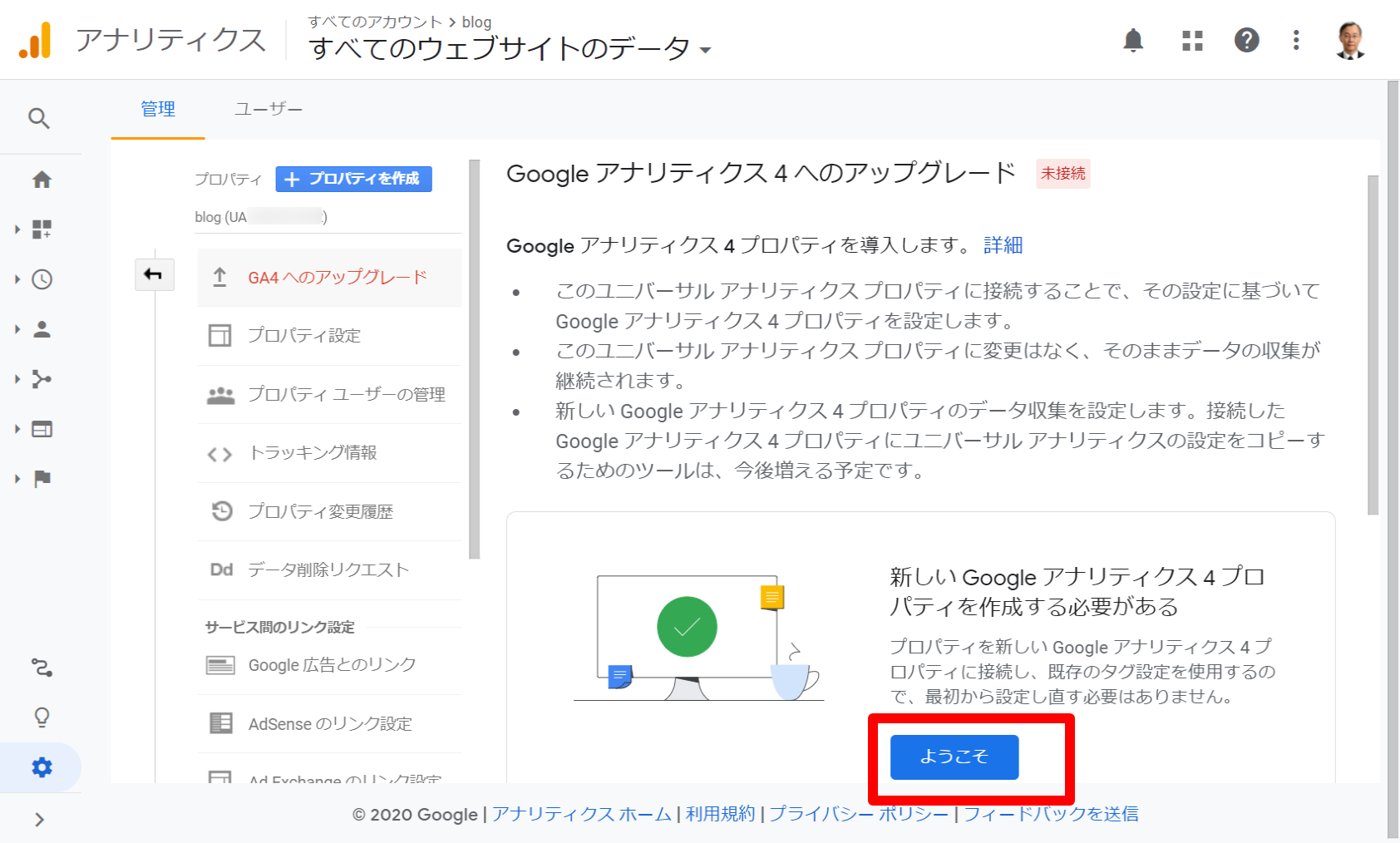This screenshot has height=843, width=1400.
Task: Open プロパティ変更履歴 menu item
Action: point(329,511)
